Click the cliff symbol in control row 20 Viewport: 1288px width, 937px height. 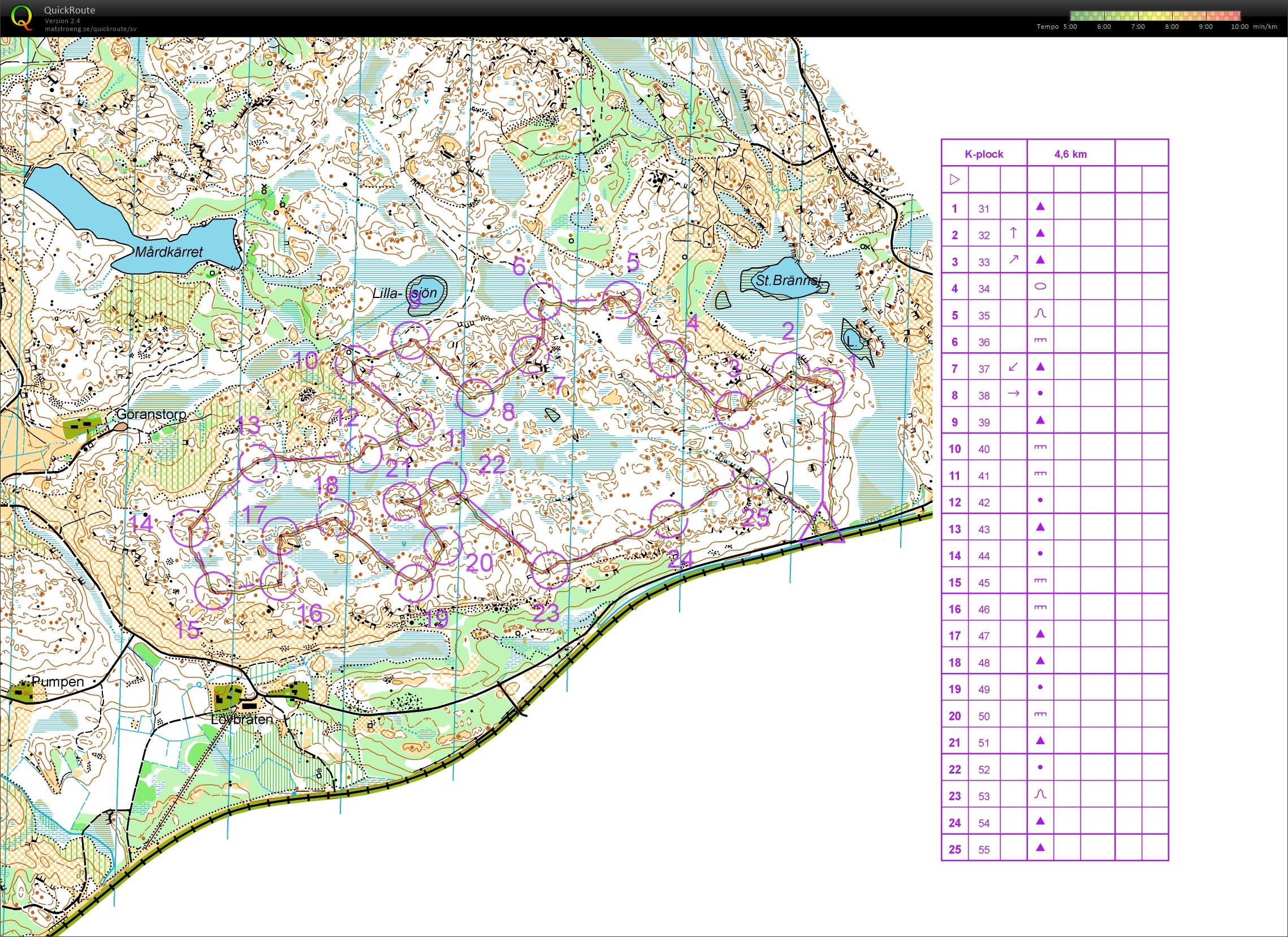(x=1040, y=714)
